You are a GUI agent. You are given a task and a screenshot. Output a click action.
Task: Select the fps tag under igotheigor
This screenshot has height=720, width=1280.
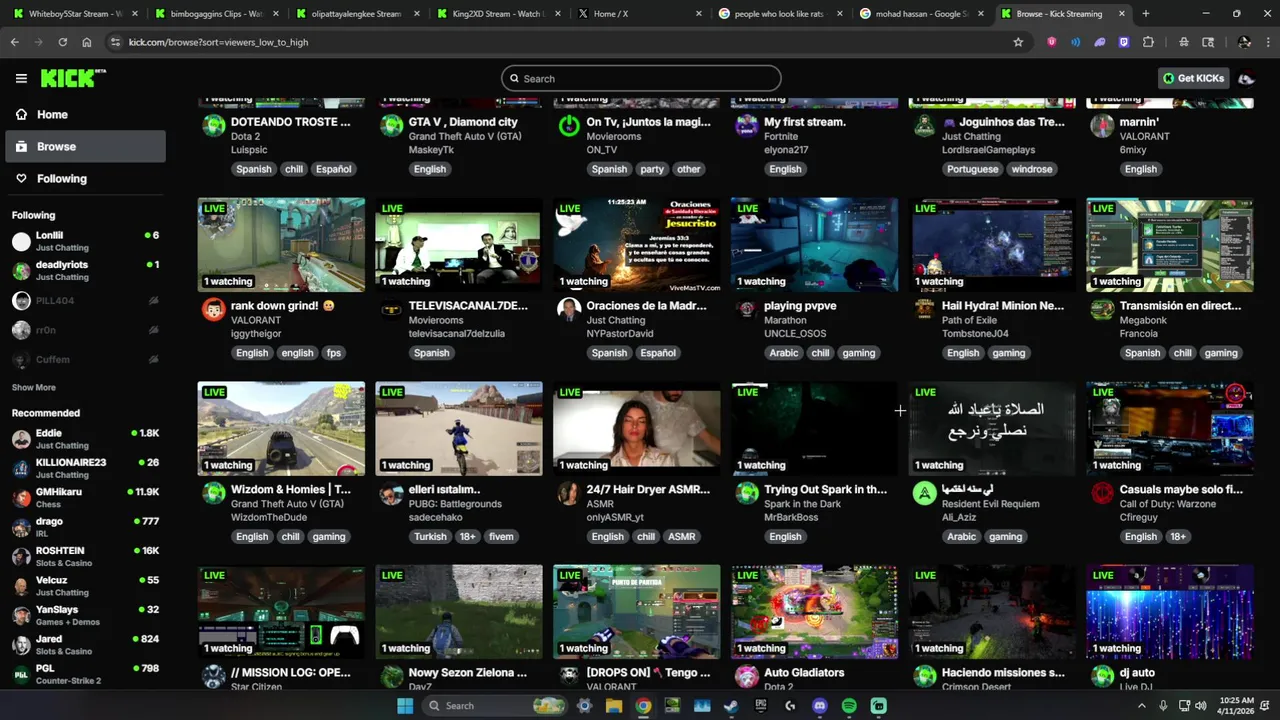pyautogui.click(x=334, y=353)
